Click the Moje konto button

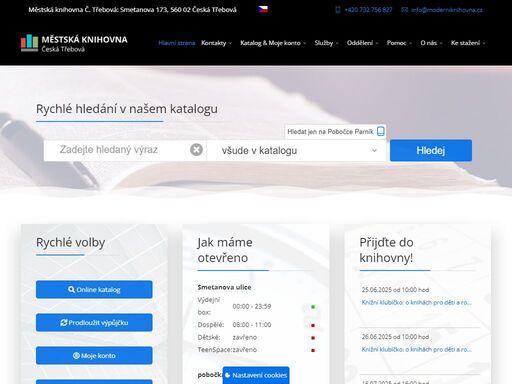[94, 355]
